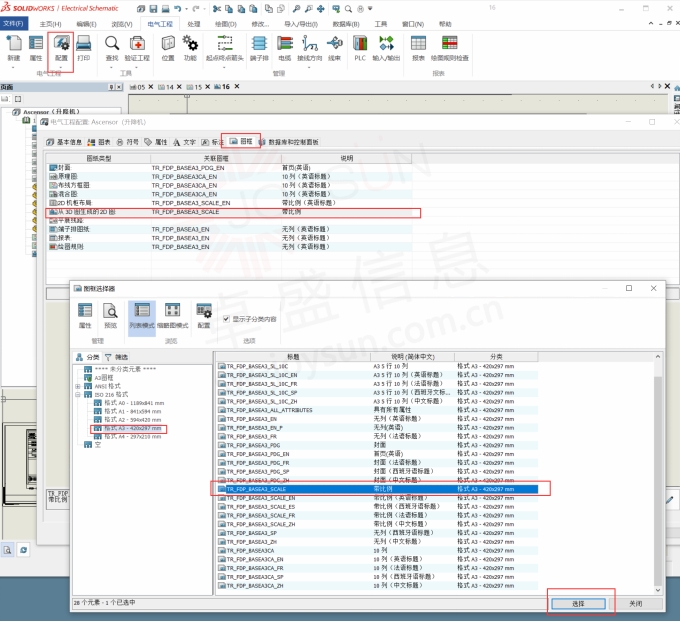680x622 pixels.
Task: Open the PLC manager icon
Action: pyautogui.click(x=360, y=48)
